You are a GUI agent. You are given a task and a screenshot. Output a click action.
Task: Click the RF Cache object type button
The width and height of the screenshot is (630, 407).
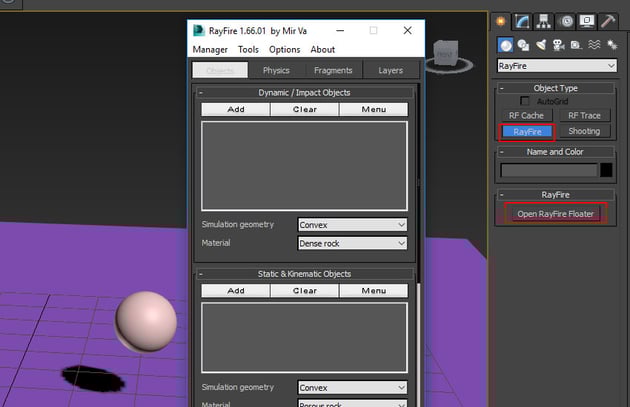526,116
